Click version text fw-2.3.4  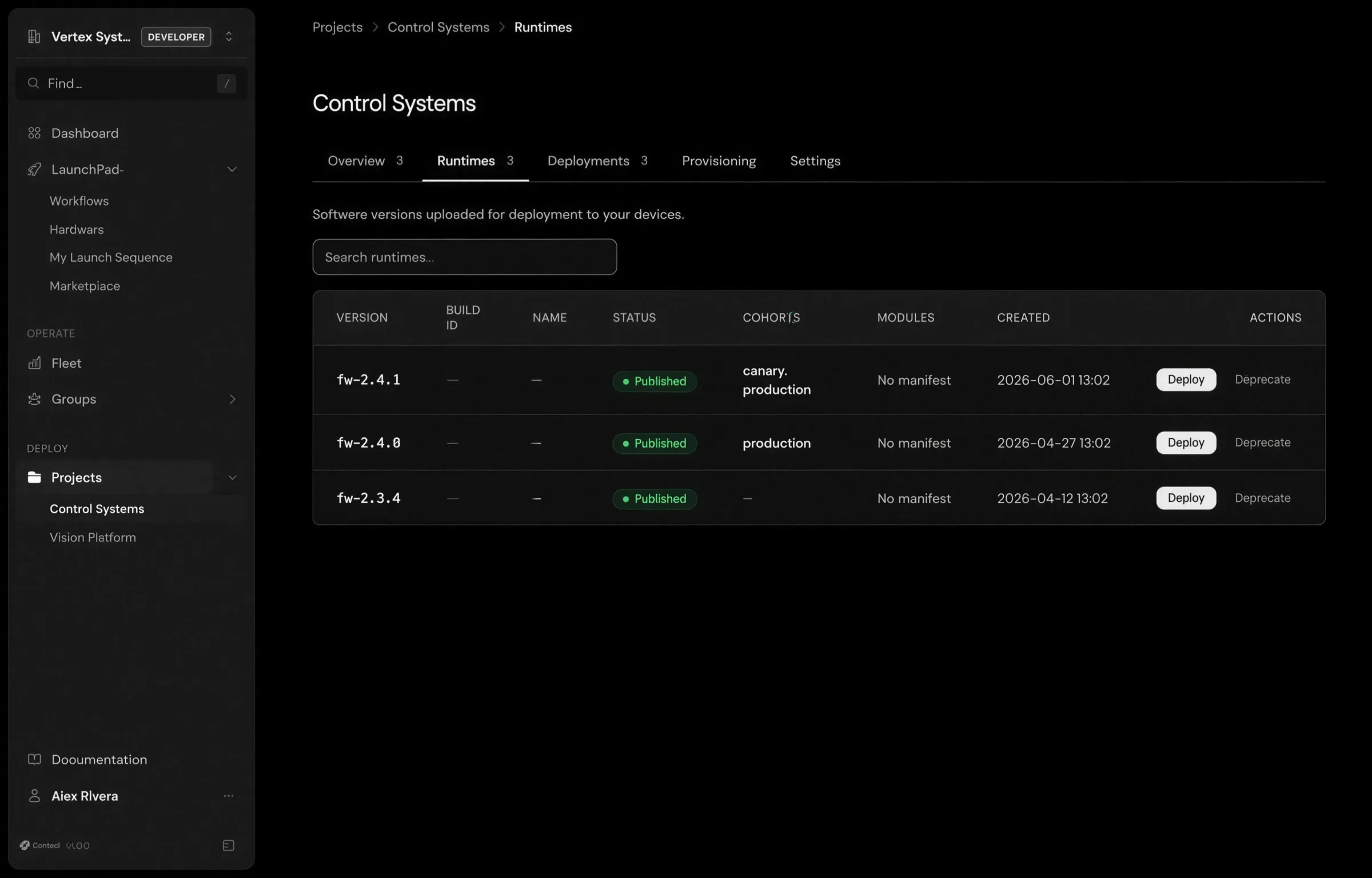[x=368, y=498]
